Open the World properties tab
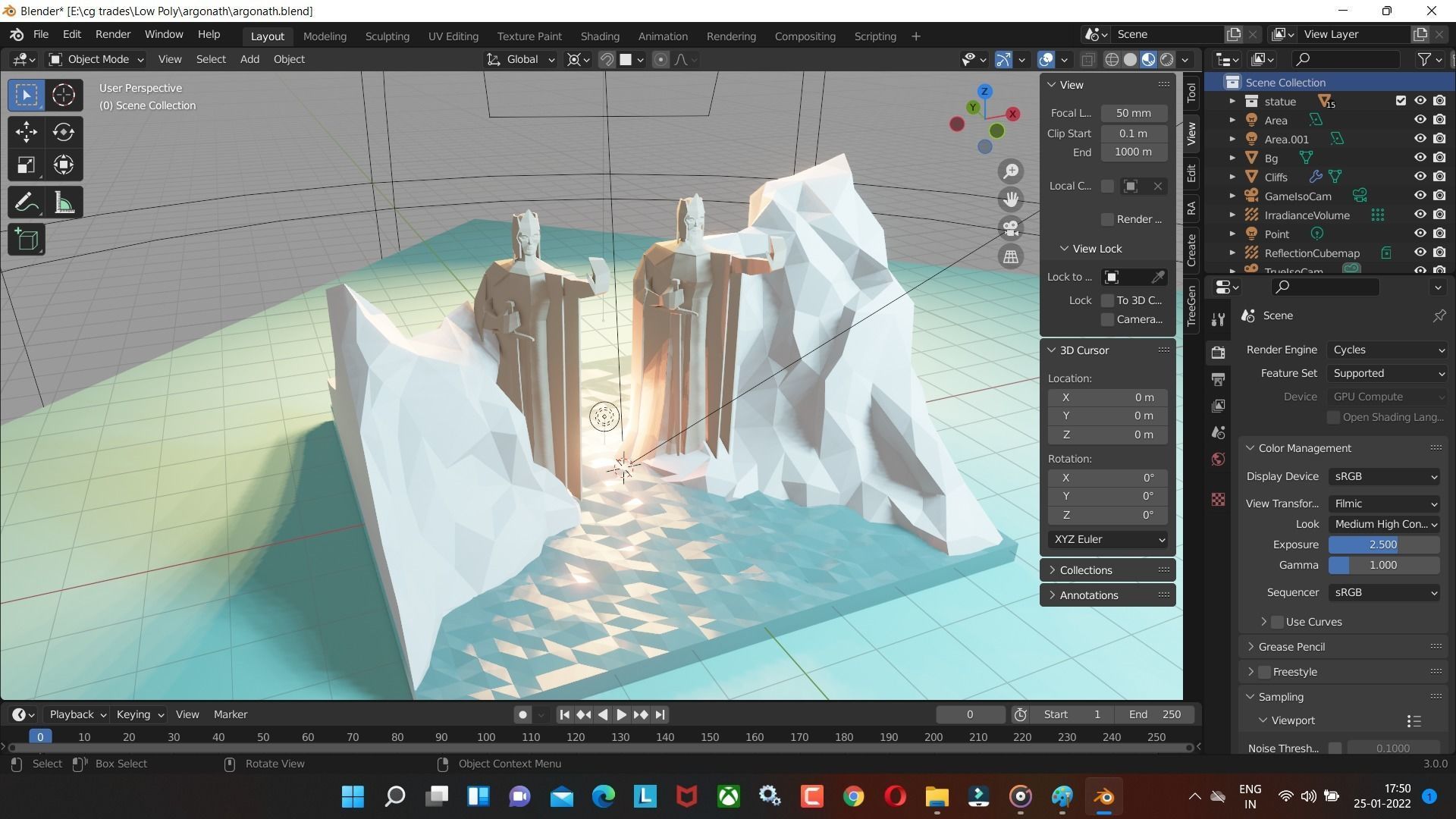 1218,459
